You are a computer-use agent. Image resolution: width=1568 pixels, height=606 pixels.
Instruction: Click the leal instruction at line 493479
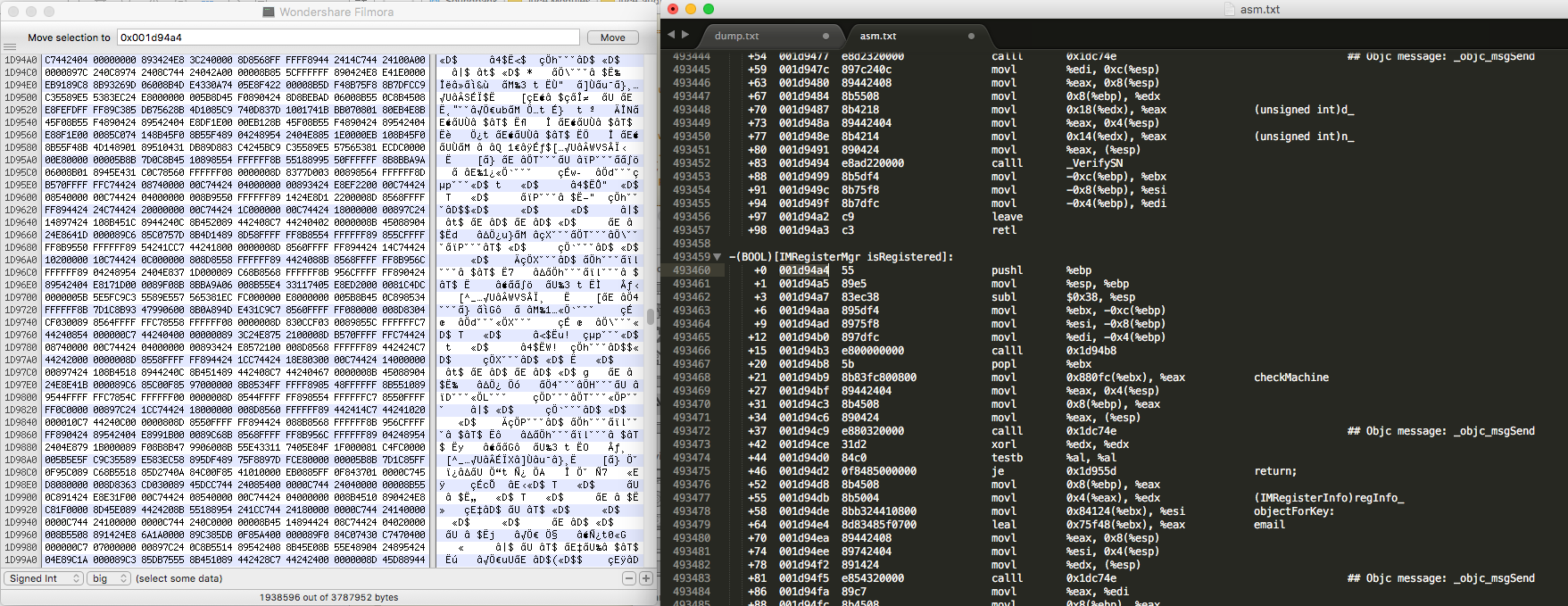1004,525
